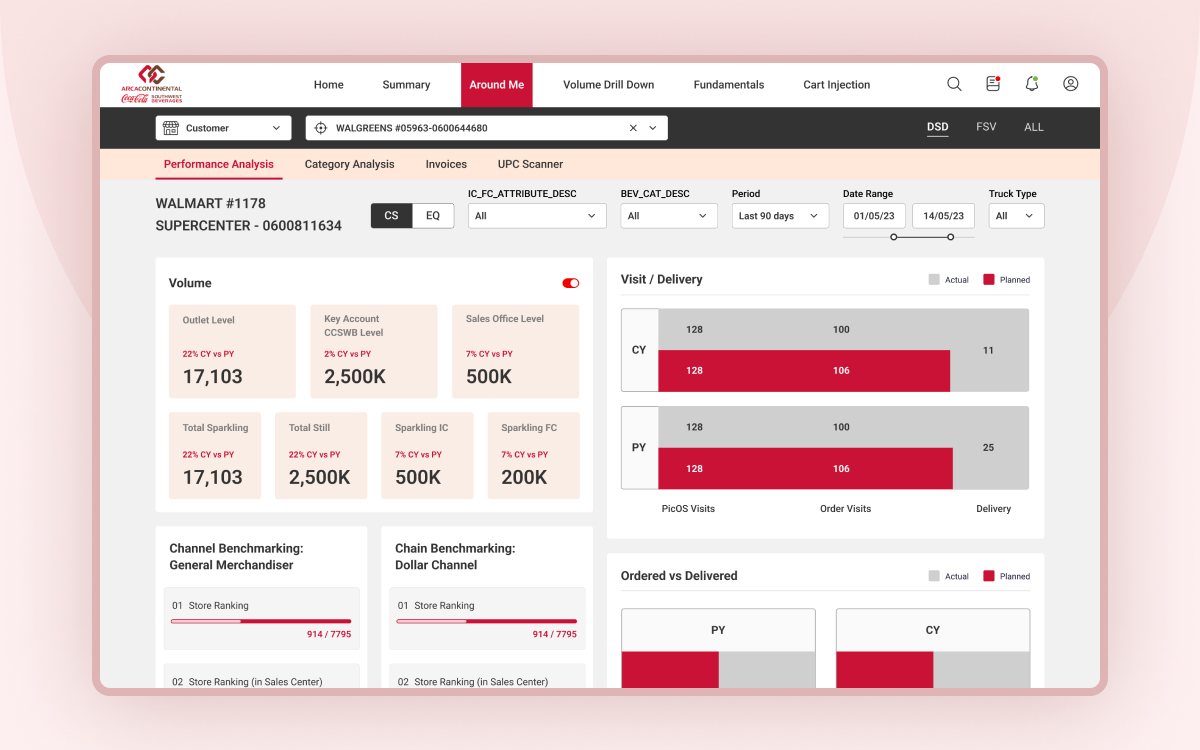Click the date range slider right handle
Screen dimensions: 1200x750
(x=950, y=237)
